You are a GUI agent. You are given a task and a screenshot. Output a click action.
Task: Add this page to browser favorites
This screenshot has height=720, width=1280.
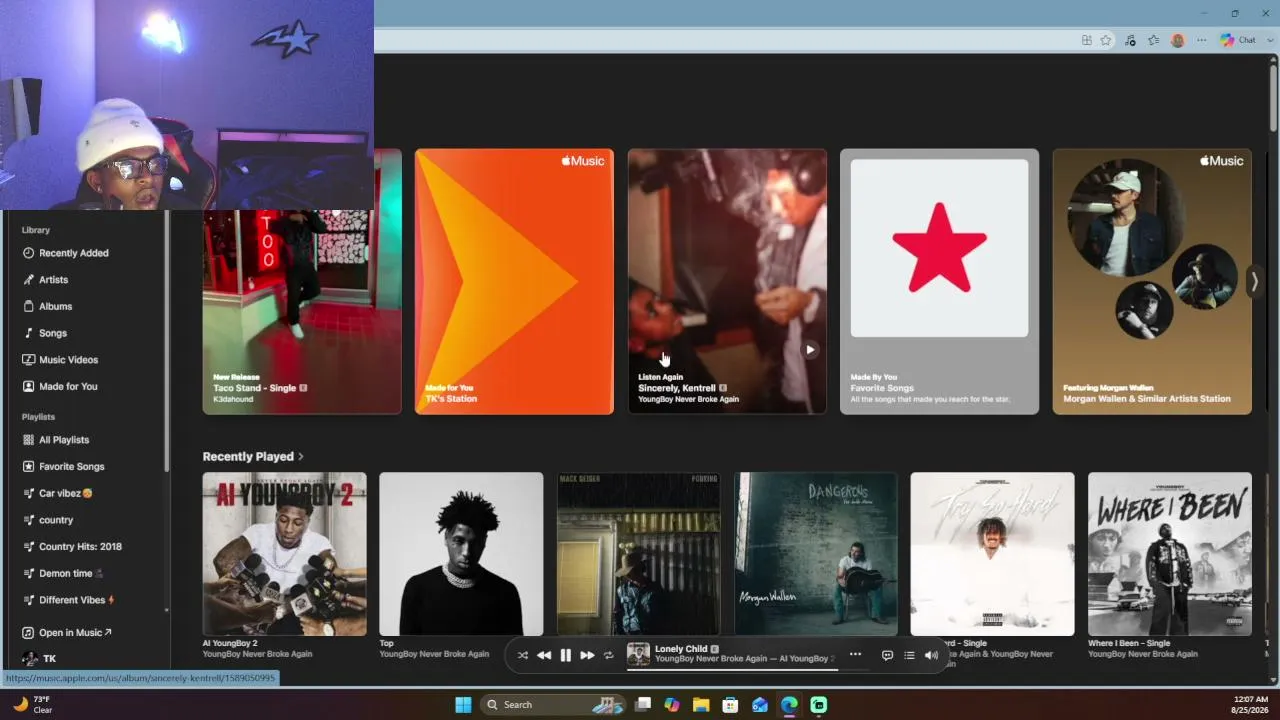coord(1106,40)
